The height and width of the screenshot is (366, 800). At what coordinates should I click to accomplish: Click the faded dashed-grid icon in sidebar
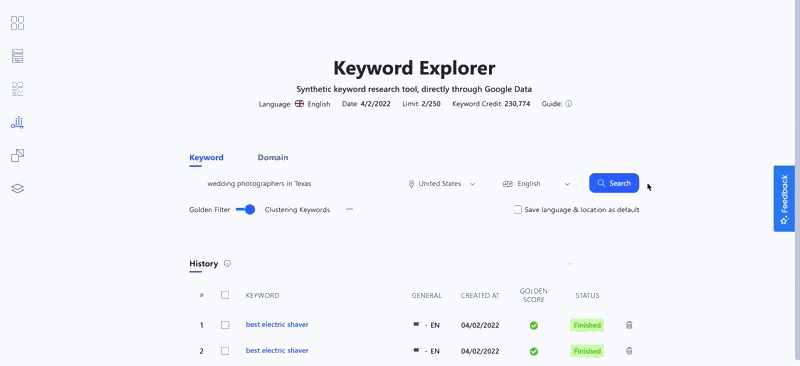click(x=17, y=89)
